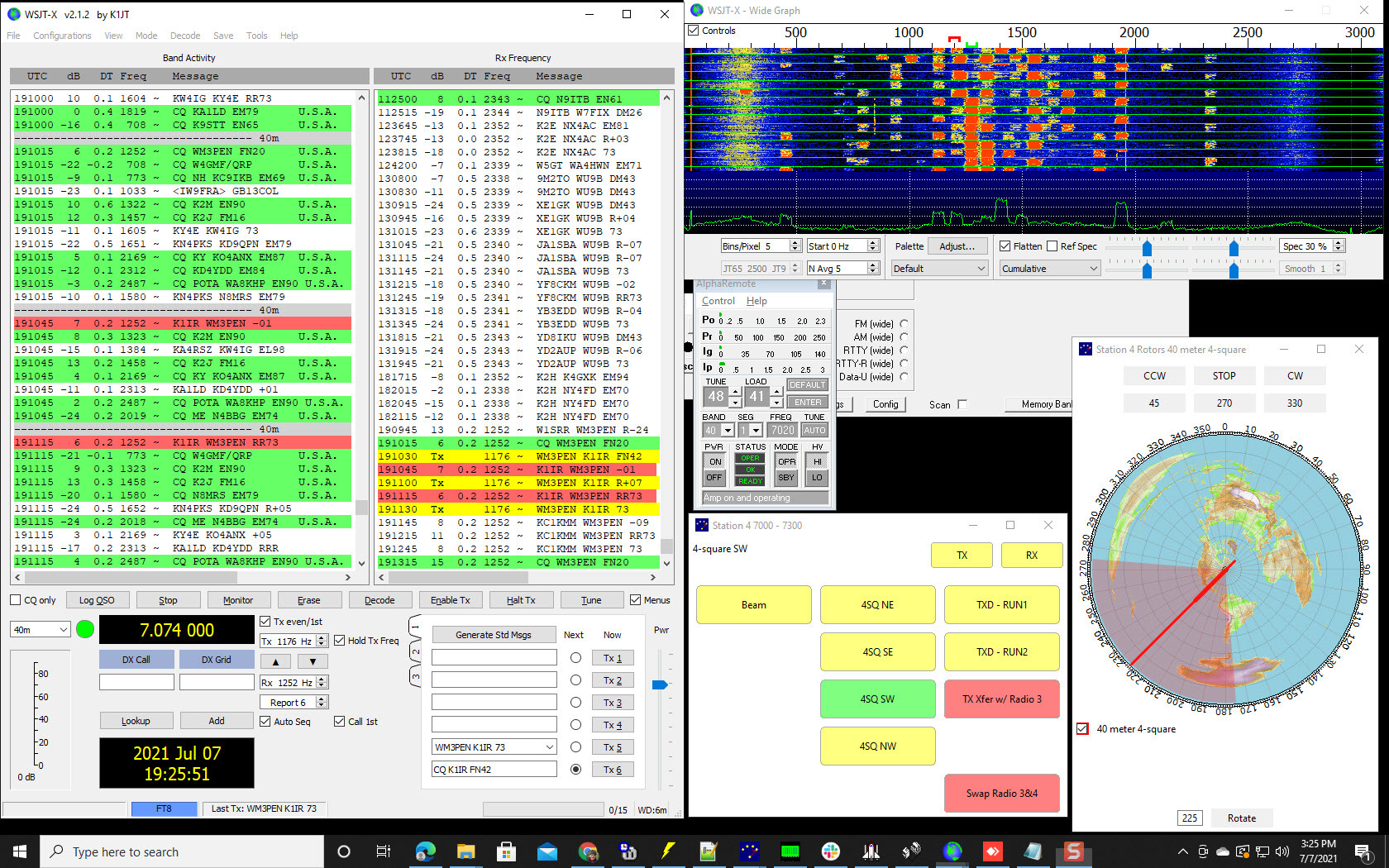Open Mode menu in WSJT-X
Viewport: 1389px width, 868px height.
(146, 36)
